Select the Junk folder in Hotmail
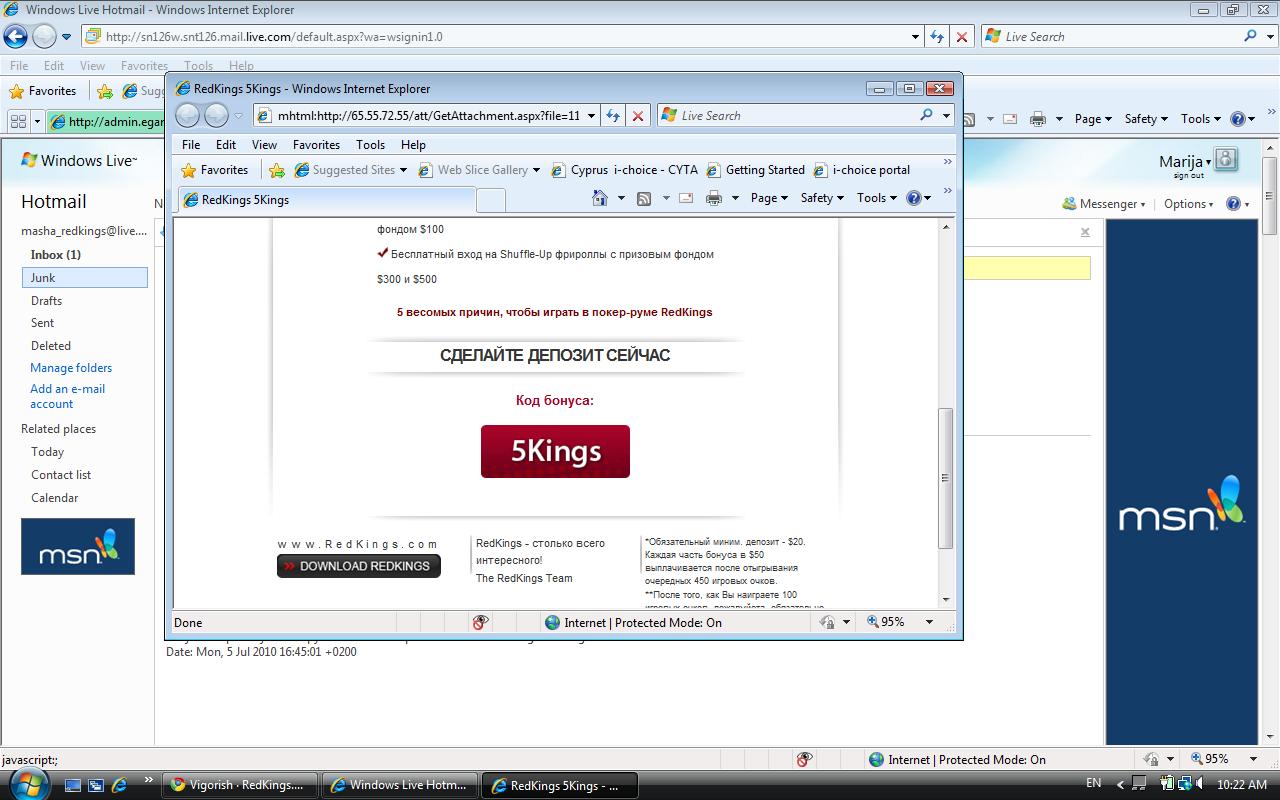This screenshot has width=1280, height=800. (85, 278)
